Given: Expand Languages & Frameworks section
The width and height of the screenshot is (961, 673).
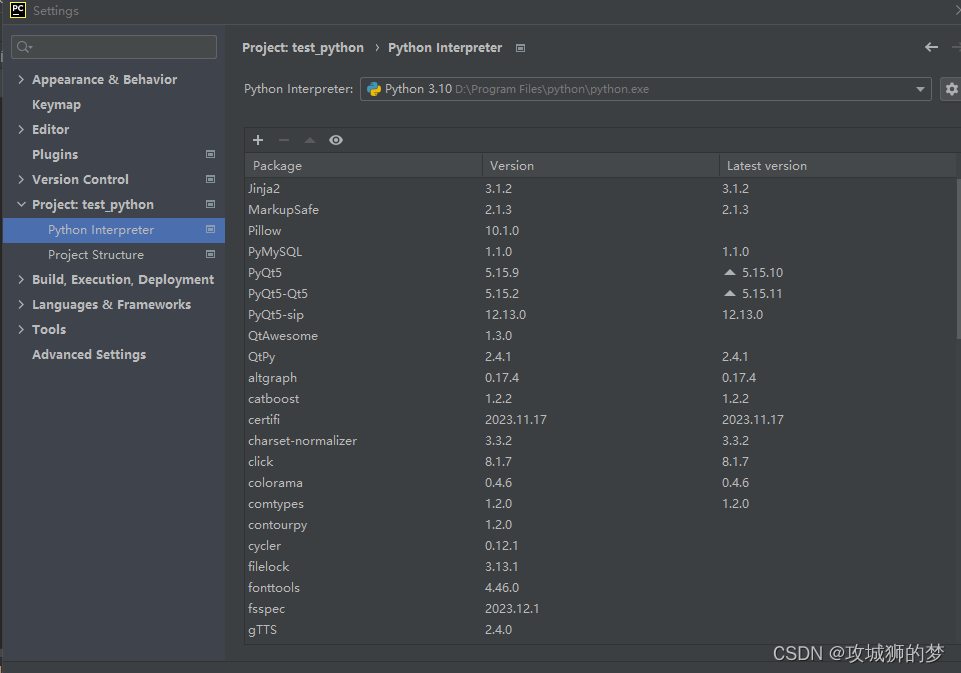Looking at the screenshot, I should tap(21, 305).
